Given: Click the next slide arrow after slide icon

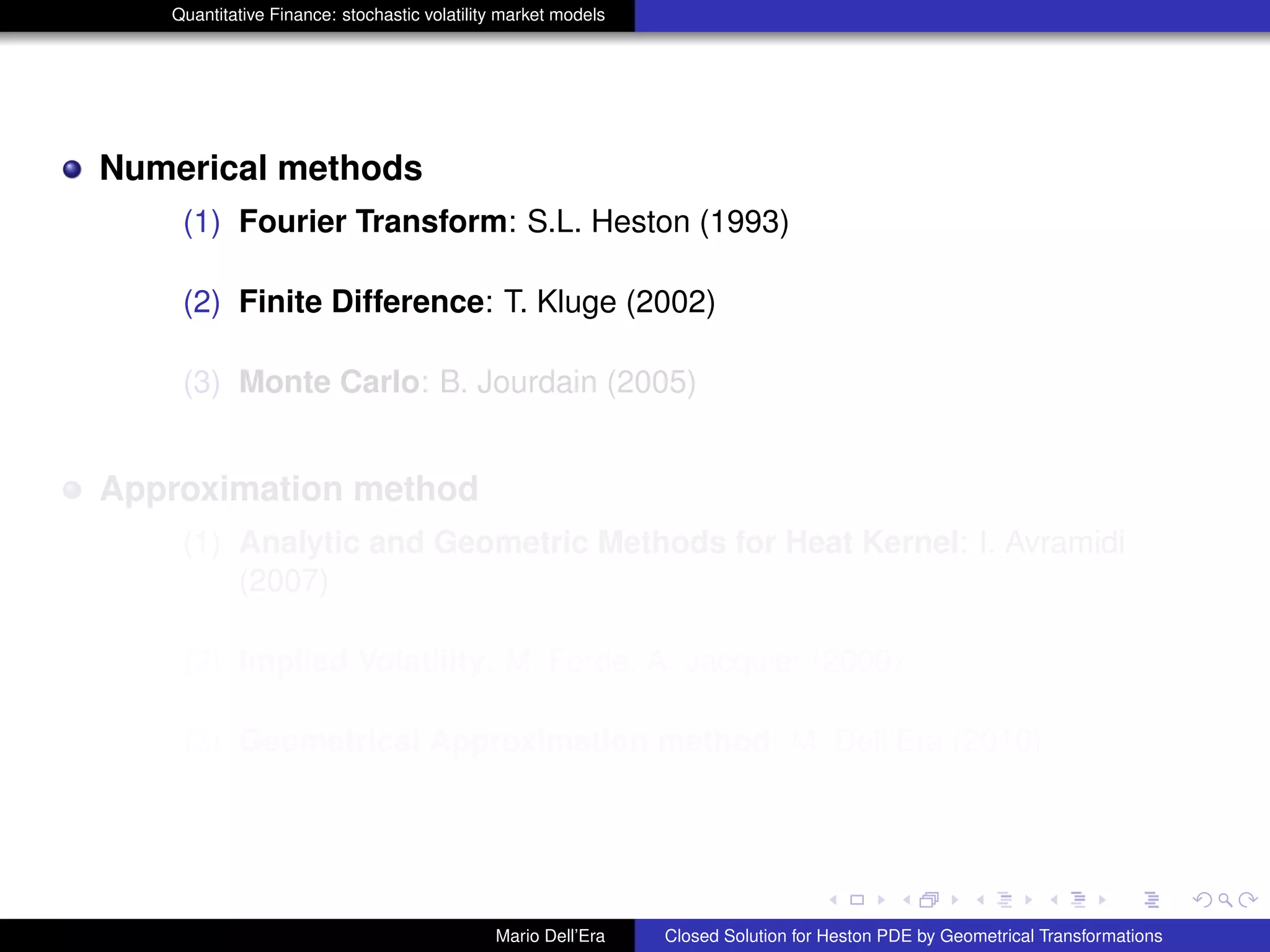Looking at the screenshot, I should click(881, 900).
